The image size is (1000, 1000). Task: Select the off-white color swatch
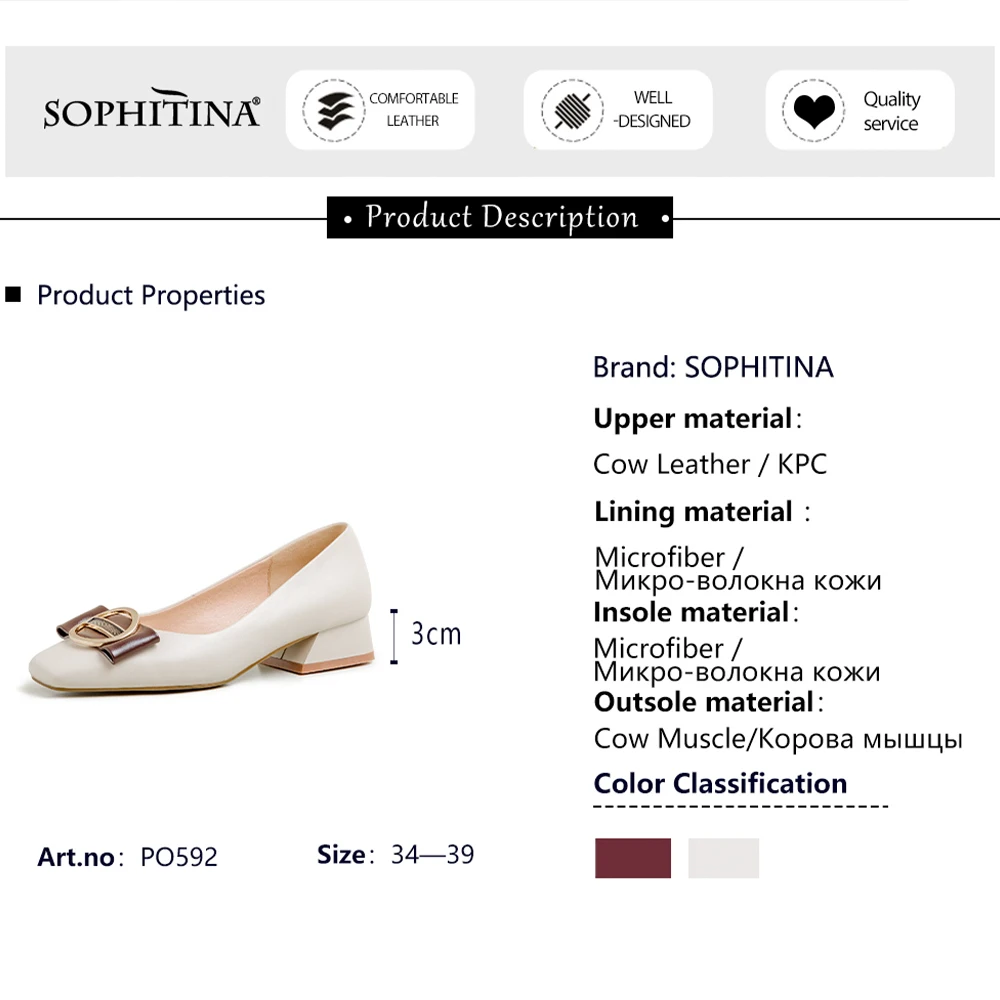tap(723, 858)
